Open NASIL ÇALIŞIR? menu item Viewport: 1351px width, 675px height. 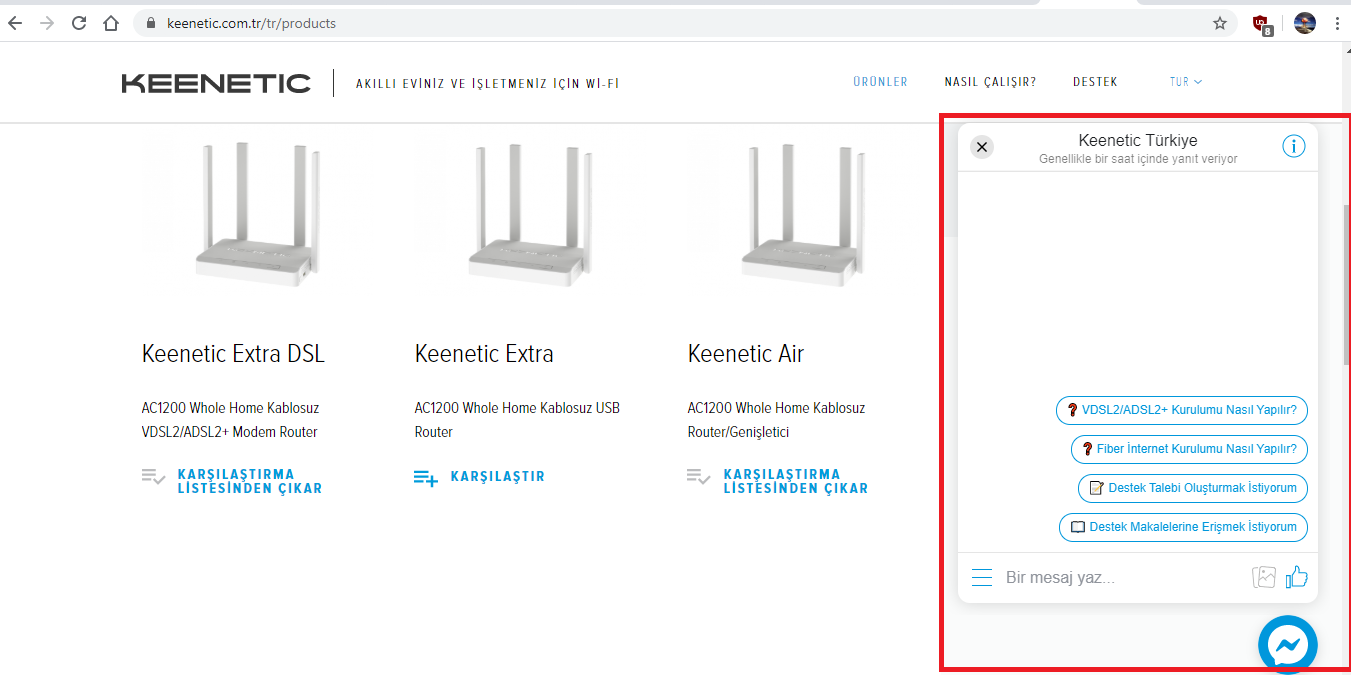pos(990,82)
